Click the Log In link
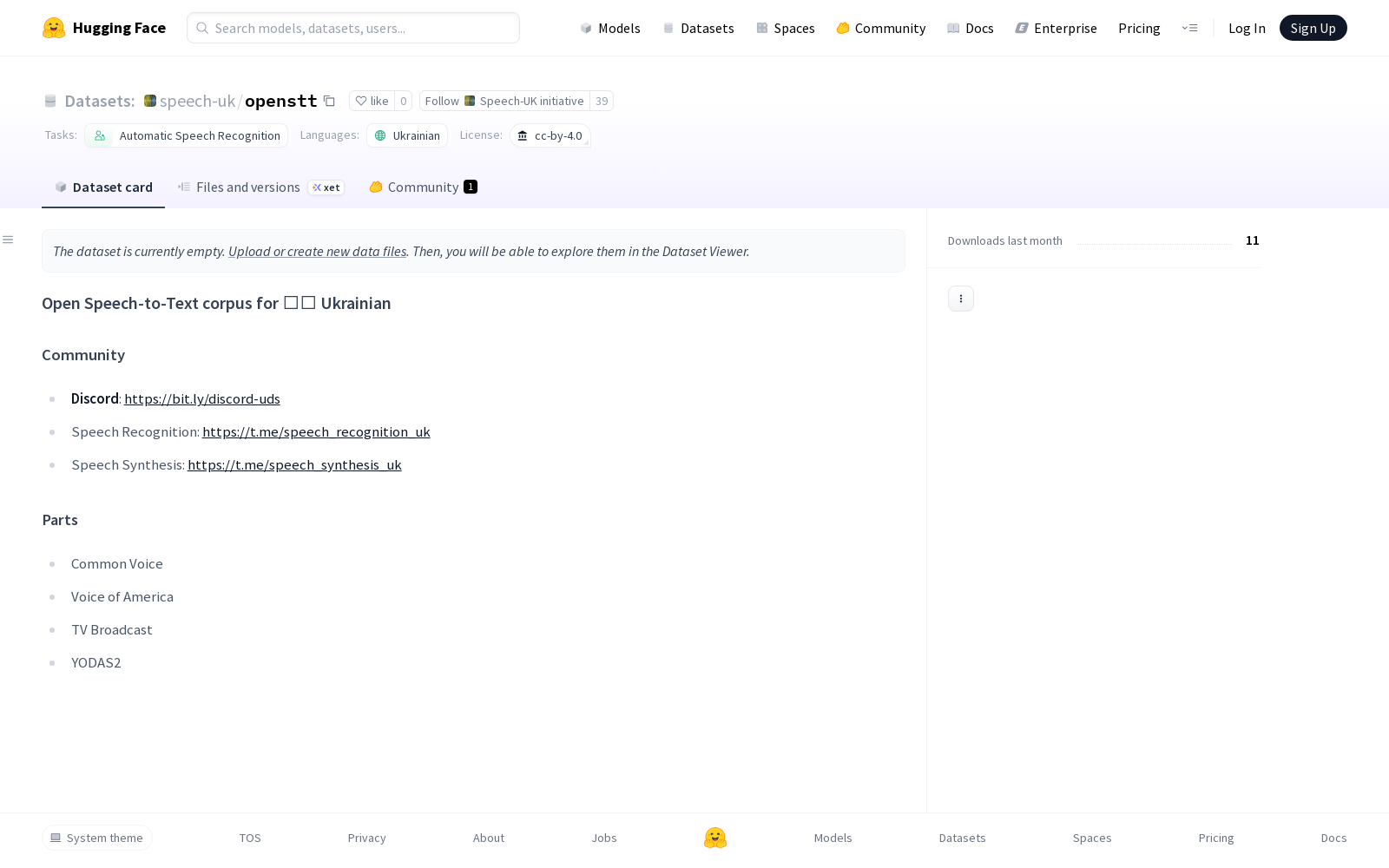This screenshot has height=868, width=1389. coord(1247,28)
